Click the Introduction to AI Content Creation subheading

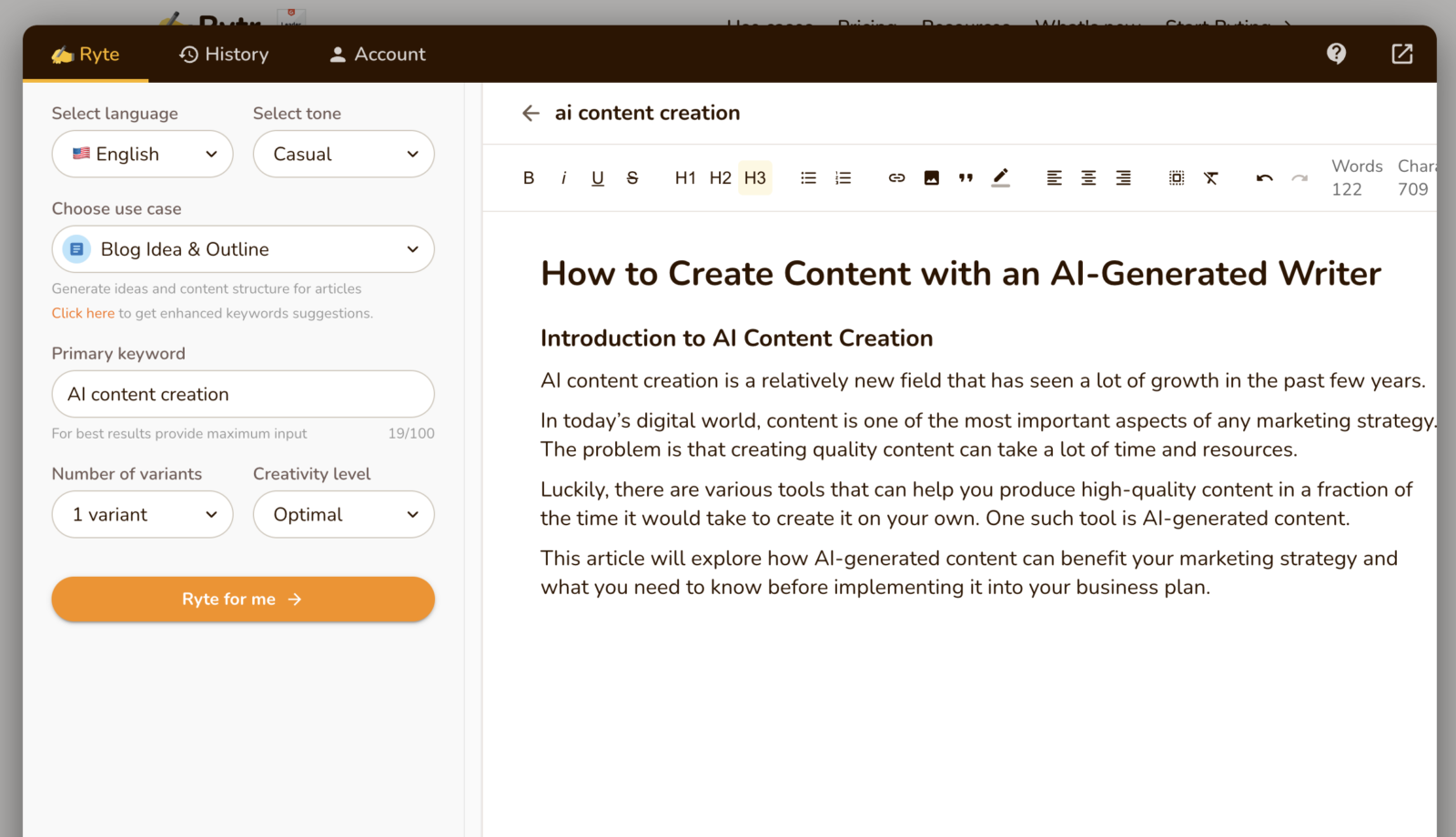pyautogui.click(x=736, y=338)
